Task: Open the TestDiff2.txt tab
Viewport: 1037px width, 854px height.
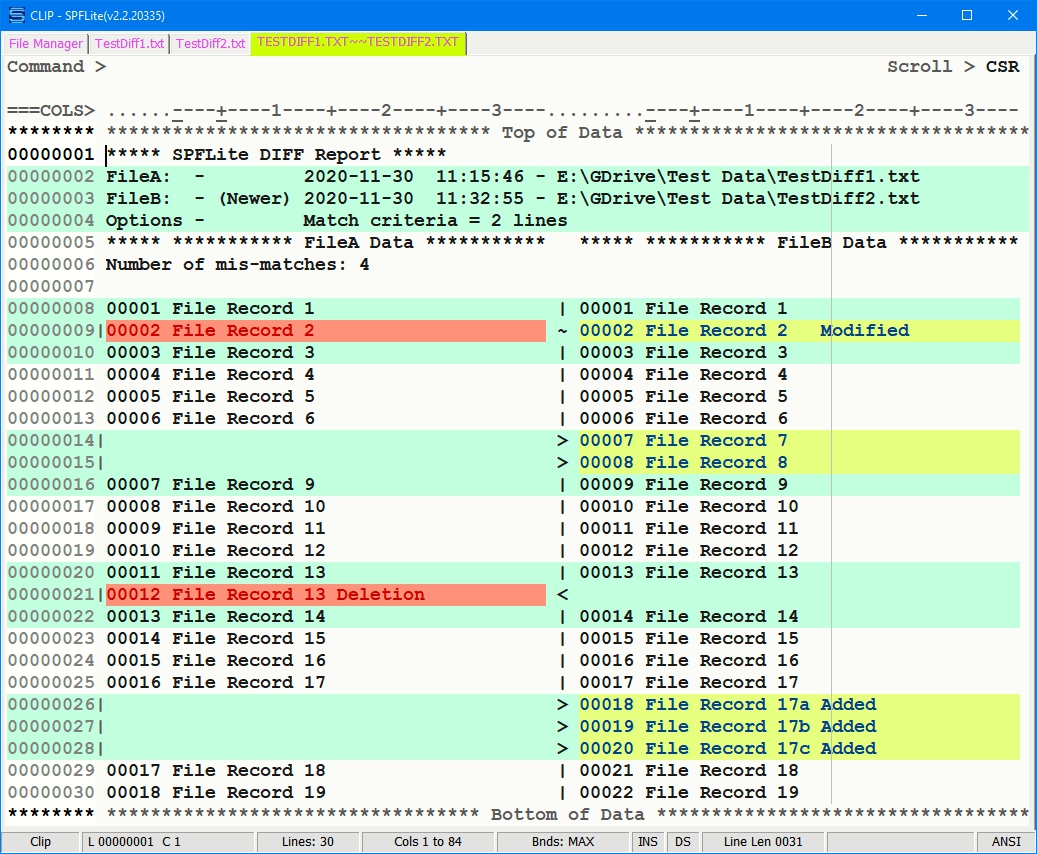Action: [x=210, y=44]
